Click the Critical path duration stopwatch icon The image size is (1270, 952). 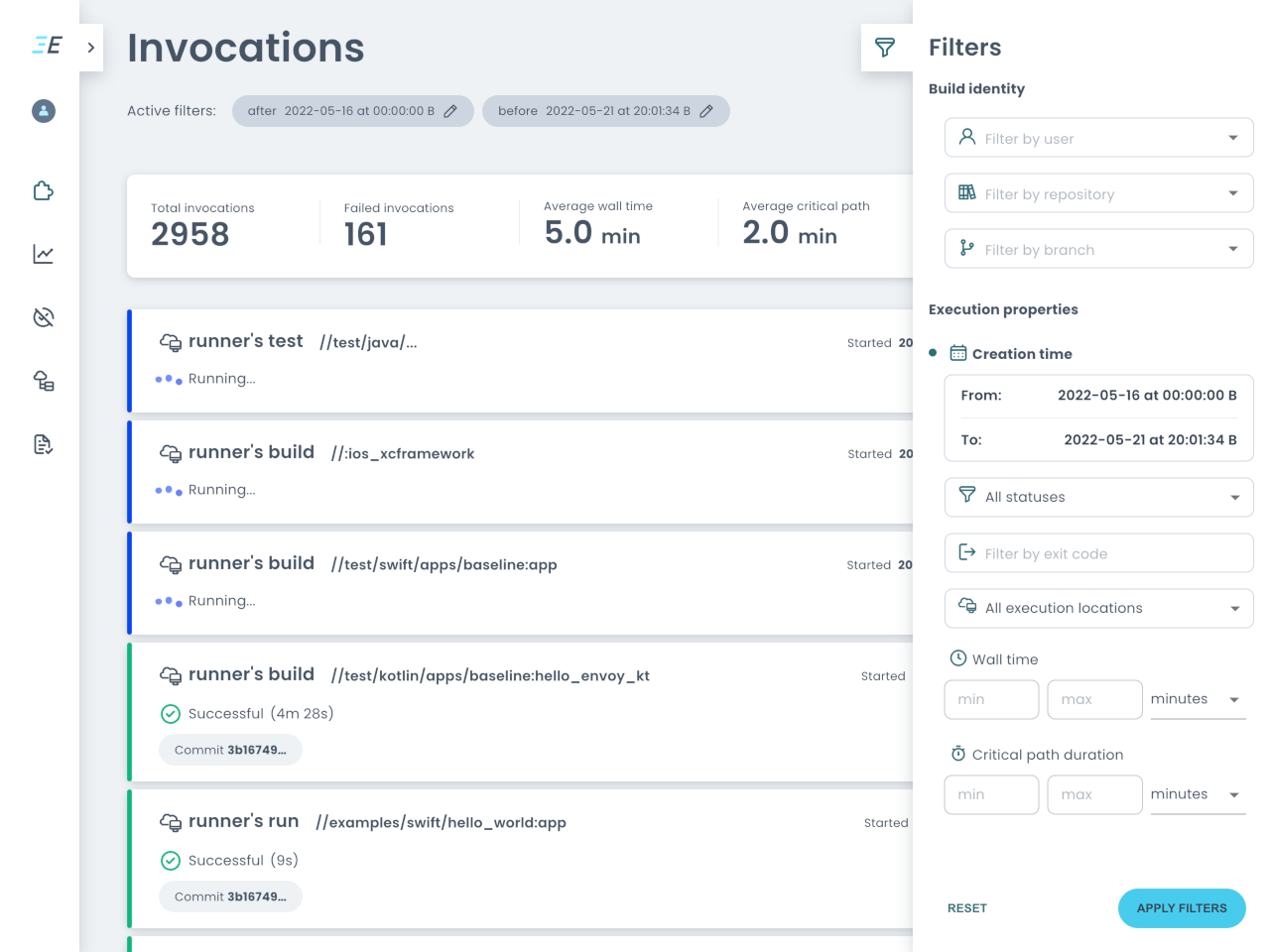click(x=958, y=754)
